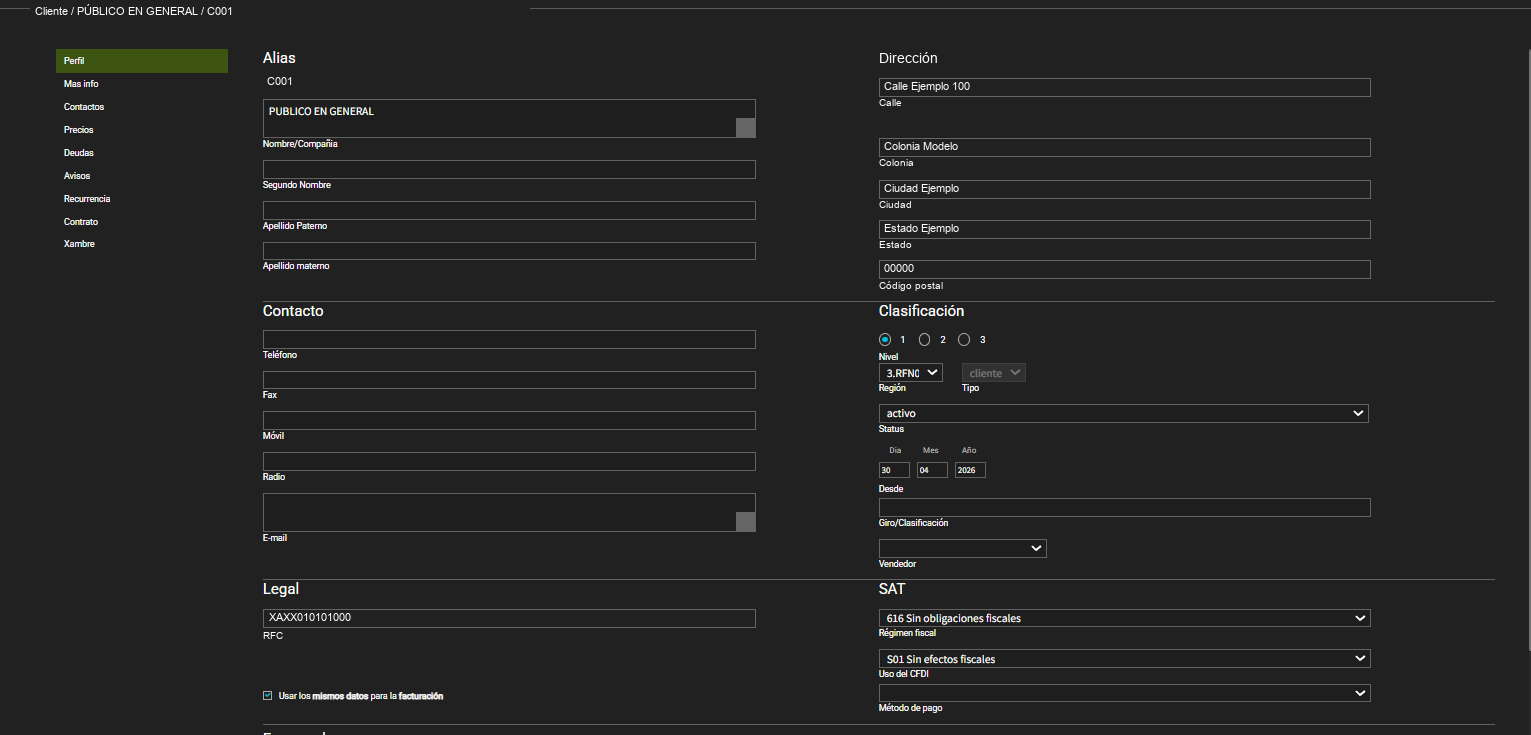Open the Tipo dropdown showing cliente
This screenshot has width=1531, height=735.
coord(994,373)
